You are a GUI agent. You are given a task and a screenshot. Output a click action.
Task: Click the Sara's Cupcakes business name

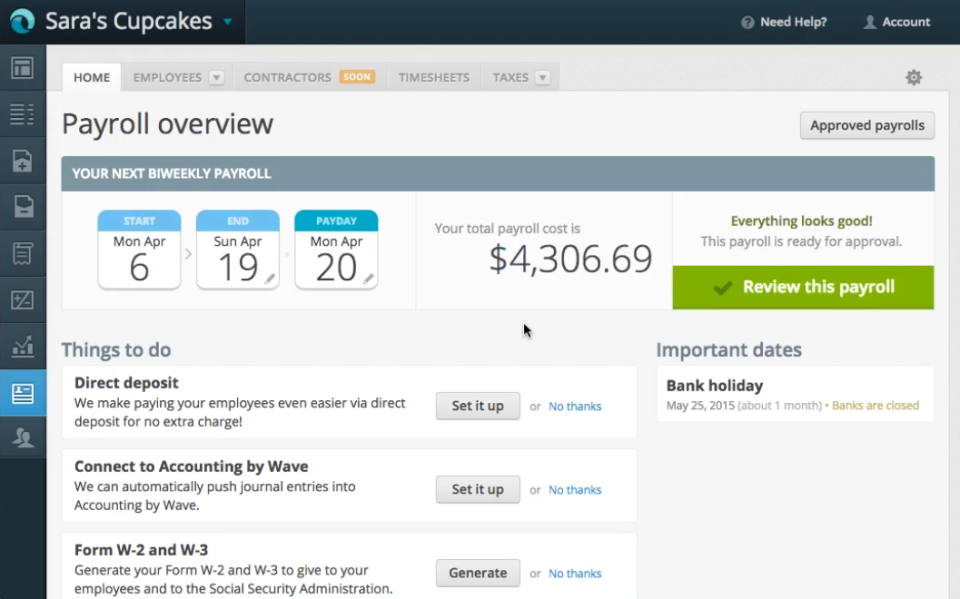[x=129, y=21]
